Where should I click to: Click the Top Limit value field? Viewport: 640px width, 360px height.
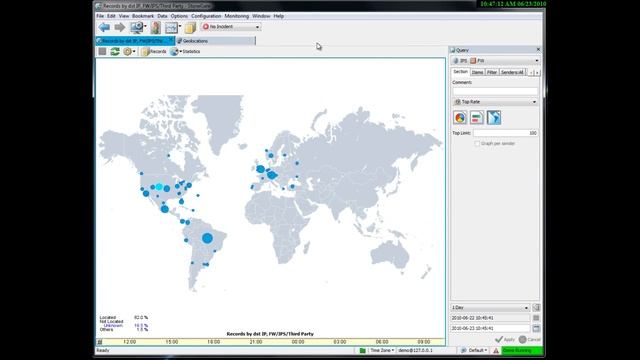(x=506, y=133)
